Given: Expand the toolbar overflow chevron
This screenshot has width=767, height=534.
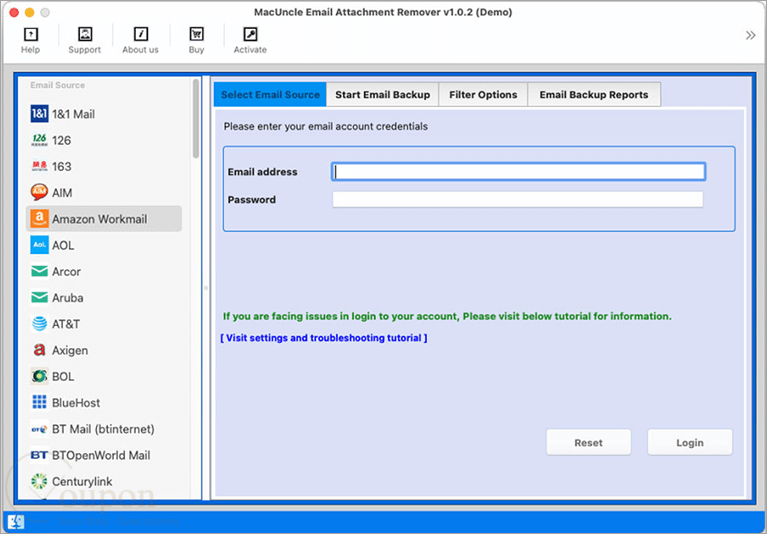Looking at the screenshot, I should (750, 35).
